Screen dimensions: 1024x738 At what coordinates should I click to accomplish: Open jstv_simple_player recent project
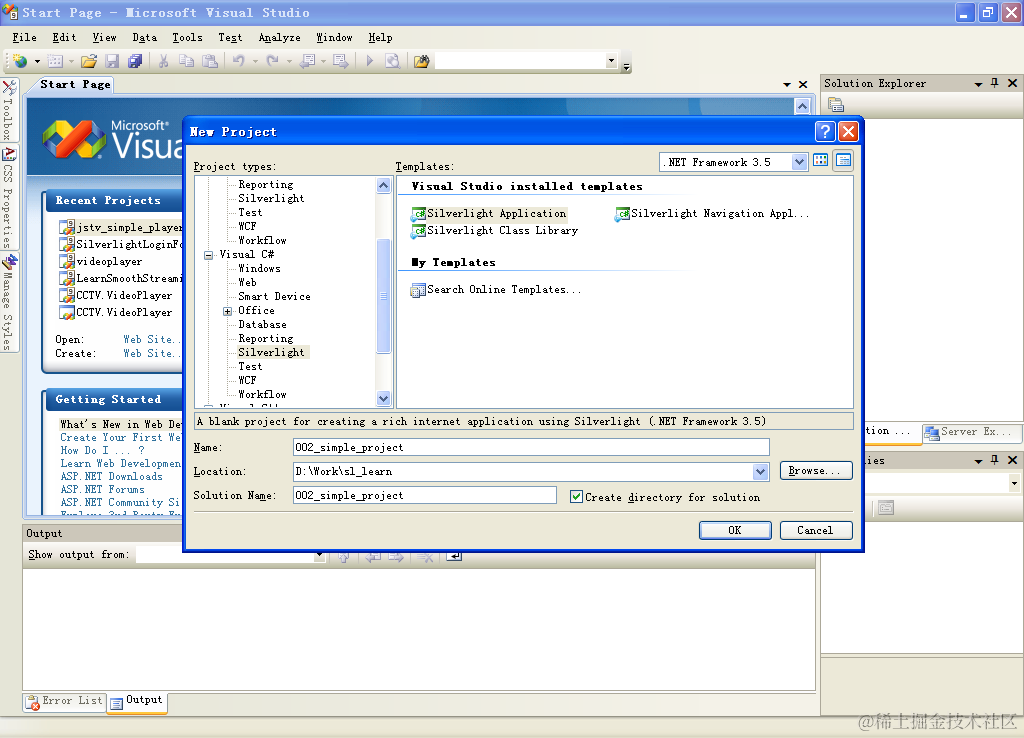[121, 227]
